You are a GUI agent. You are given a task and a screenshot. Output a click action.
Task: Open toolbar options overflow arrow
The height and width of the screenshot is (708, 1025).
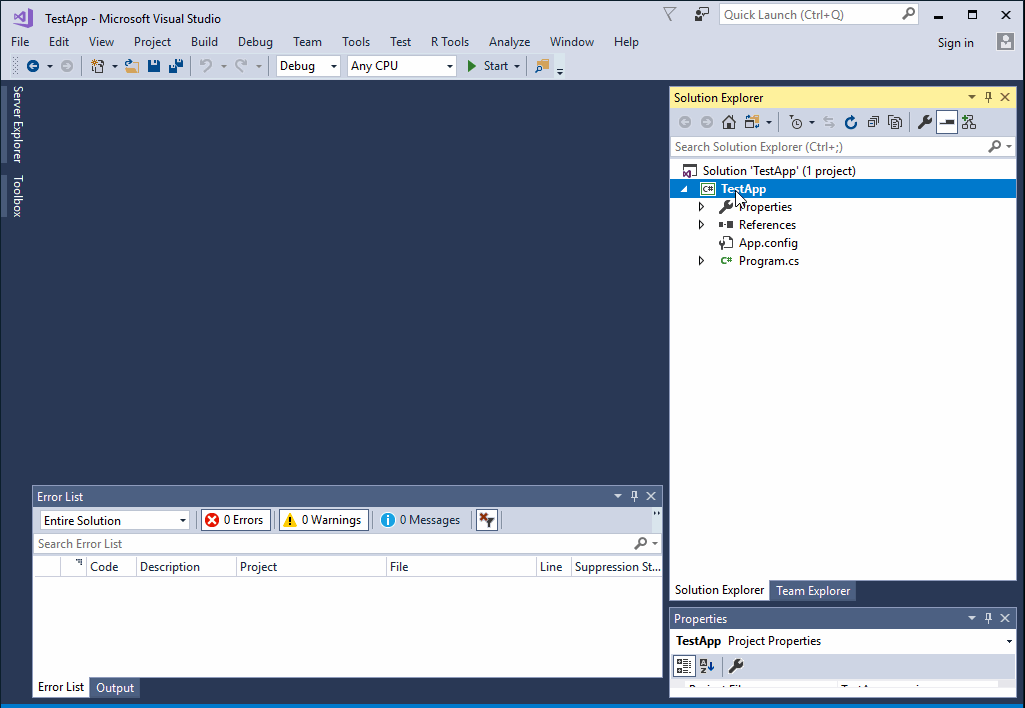point(560,71)
